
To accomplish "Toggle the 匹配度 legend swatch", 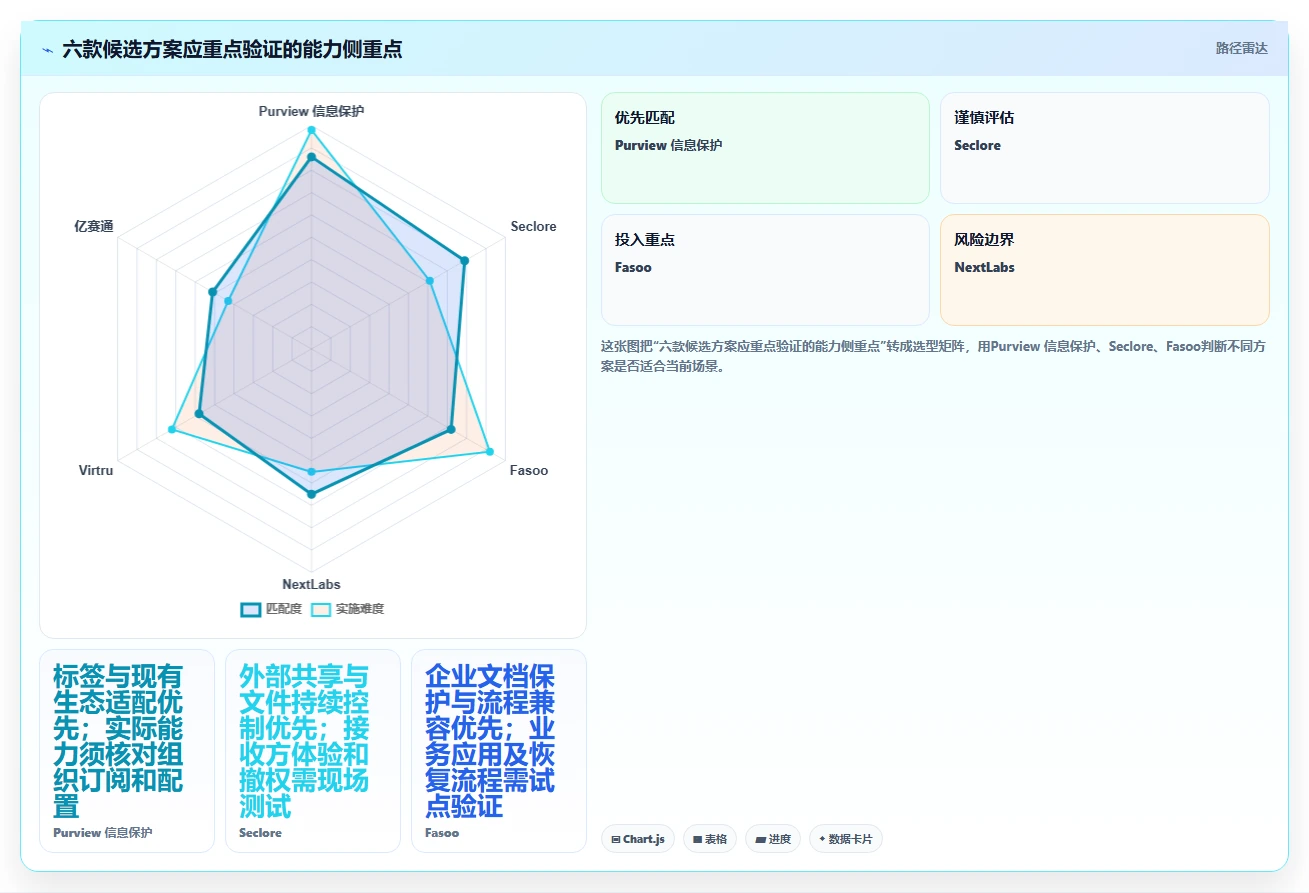I will click(251, 608).
